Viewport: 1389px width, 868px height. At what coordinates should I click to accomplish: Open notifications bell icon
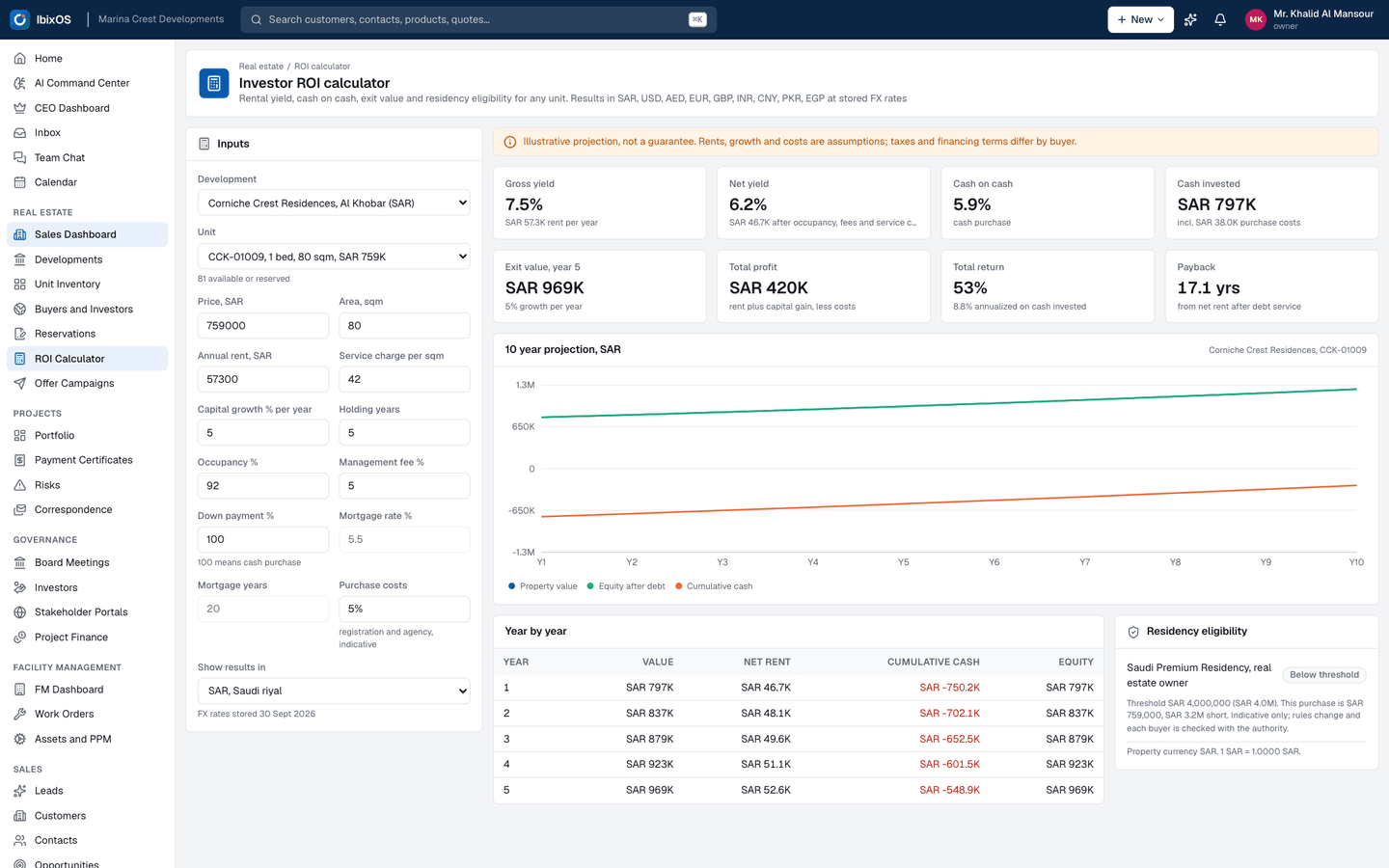(1220, 19)
